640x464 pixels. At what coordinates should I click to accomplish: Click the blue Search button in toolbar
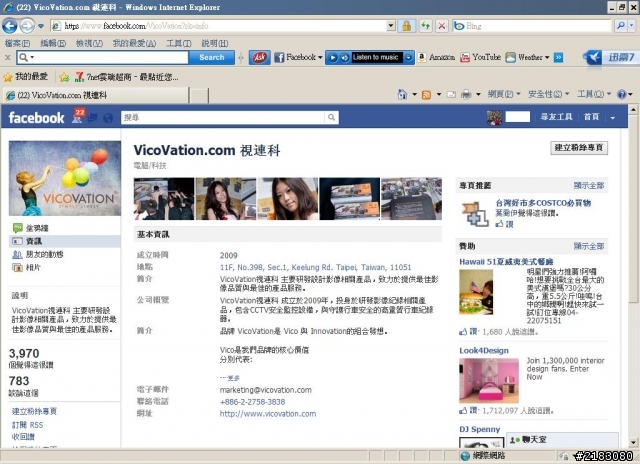tap(211, 58)
